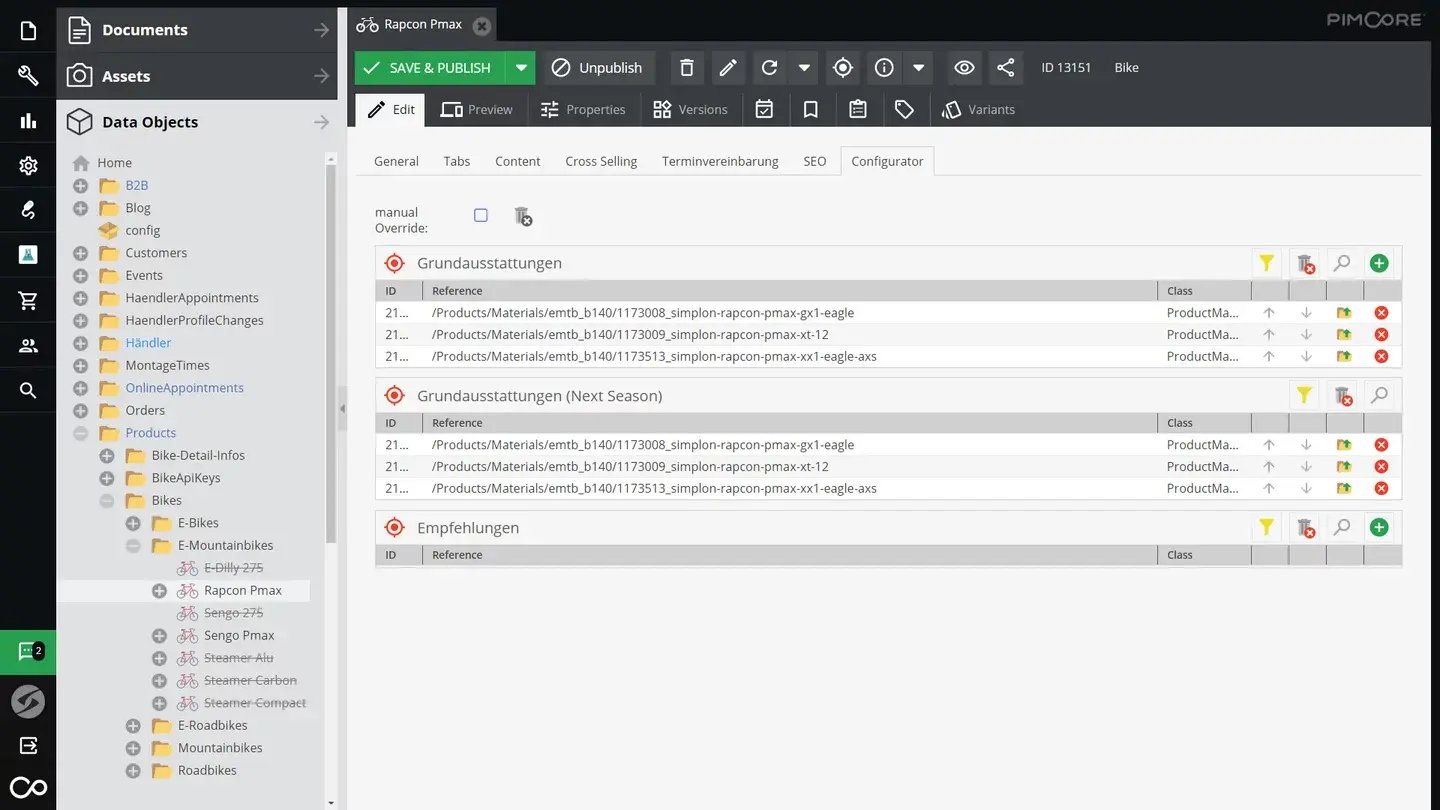Expand the Sengo Pmax tree node
This screenshot has width=1440, height=810.
click(159, 635)
